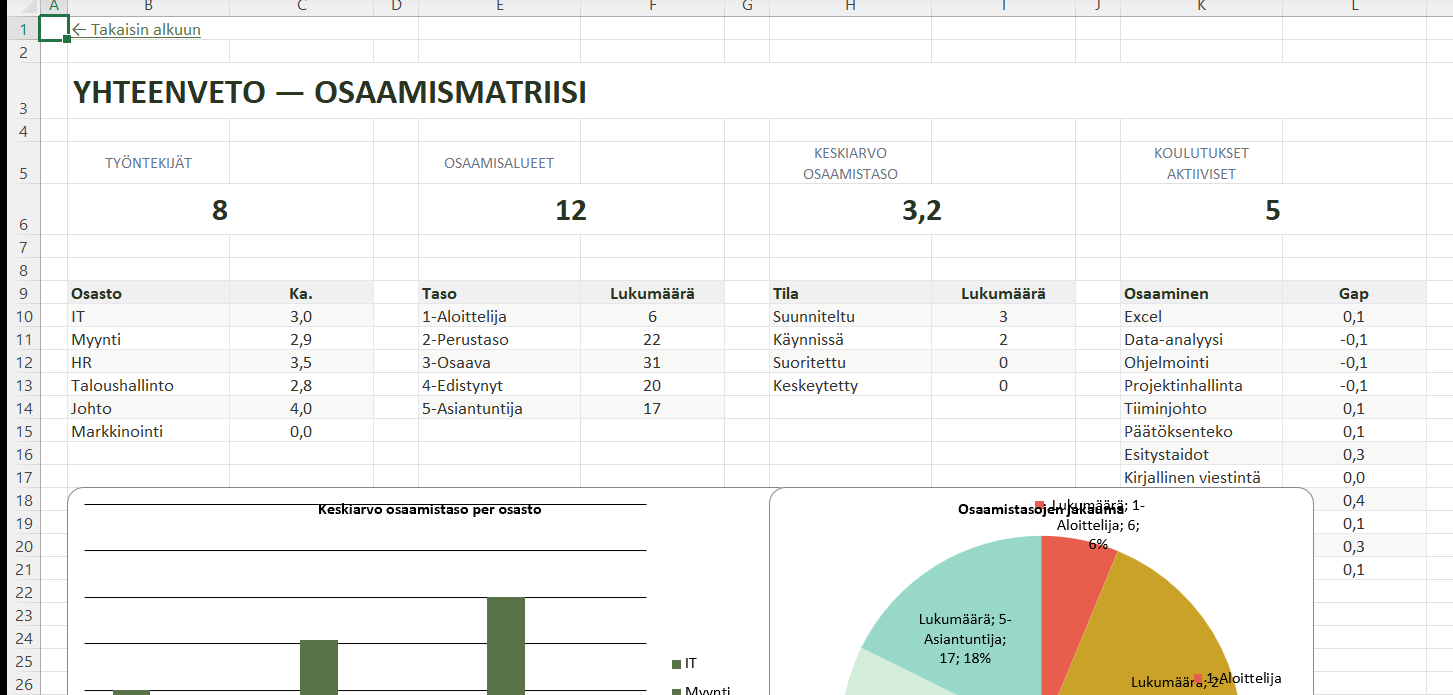Click the Select All corner triangle
Screen dimensions: 1453x695
pyautogui.click(x=22, y=7)
